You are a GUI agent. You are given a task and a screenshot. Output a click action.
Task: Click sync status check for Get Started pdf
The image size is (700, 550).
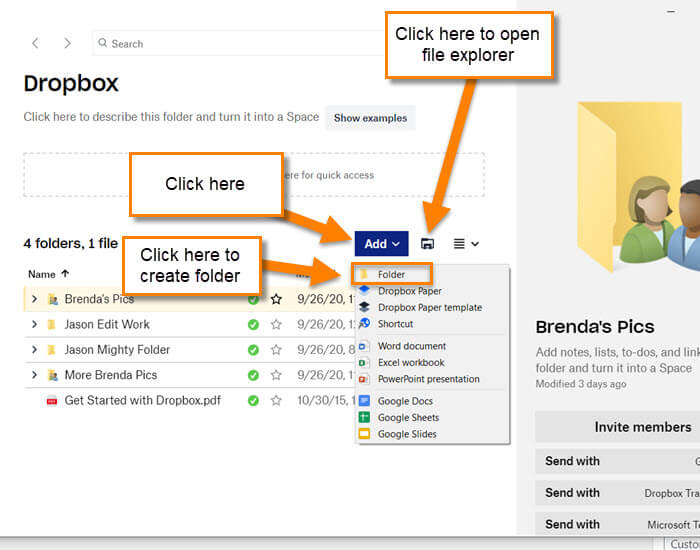tap(253, 401)
